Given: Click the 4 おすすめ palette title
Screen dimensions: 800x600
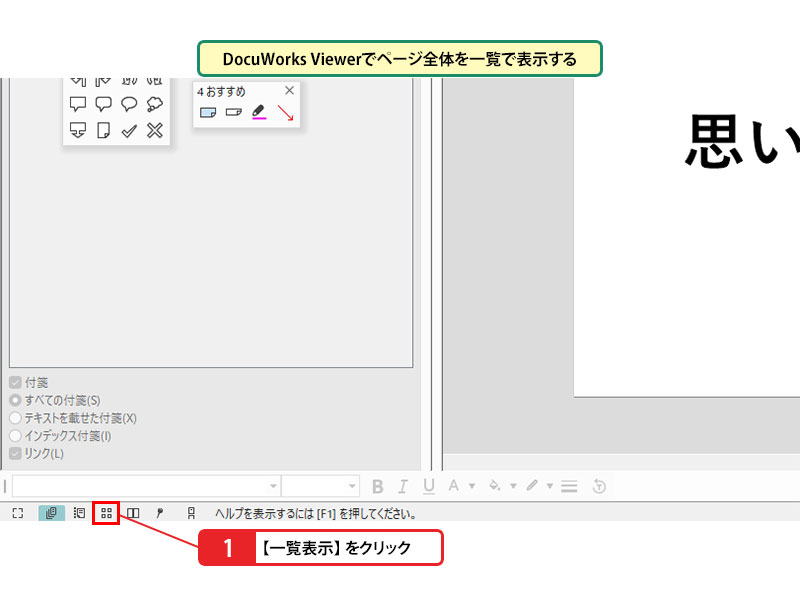Looking at the screenshot, I should tap(221, 92).
